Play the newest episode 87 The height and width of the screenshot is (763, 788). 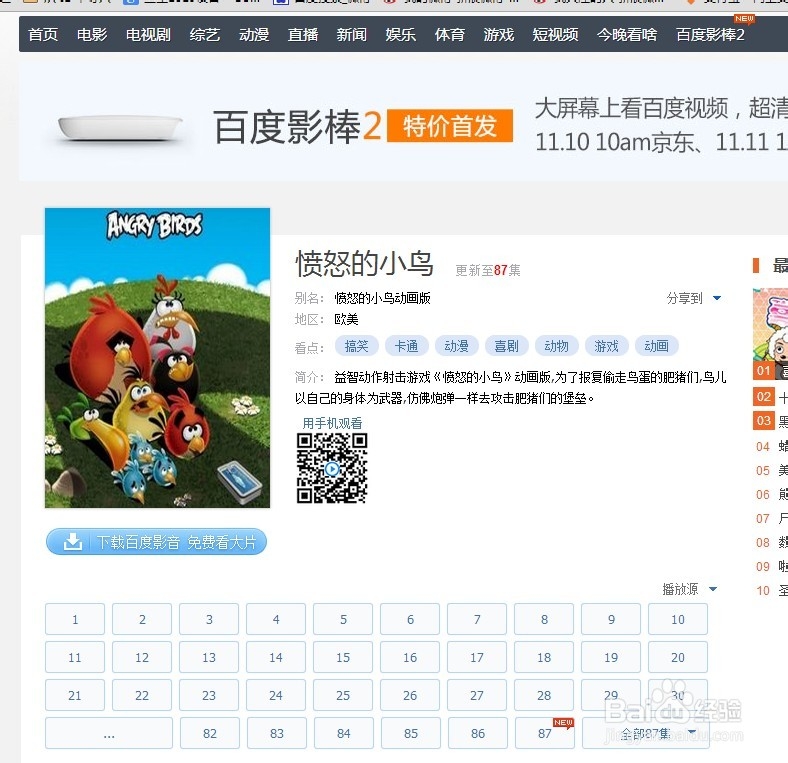[545, 733]
